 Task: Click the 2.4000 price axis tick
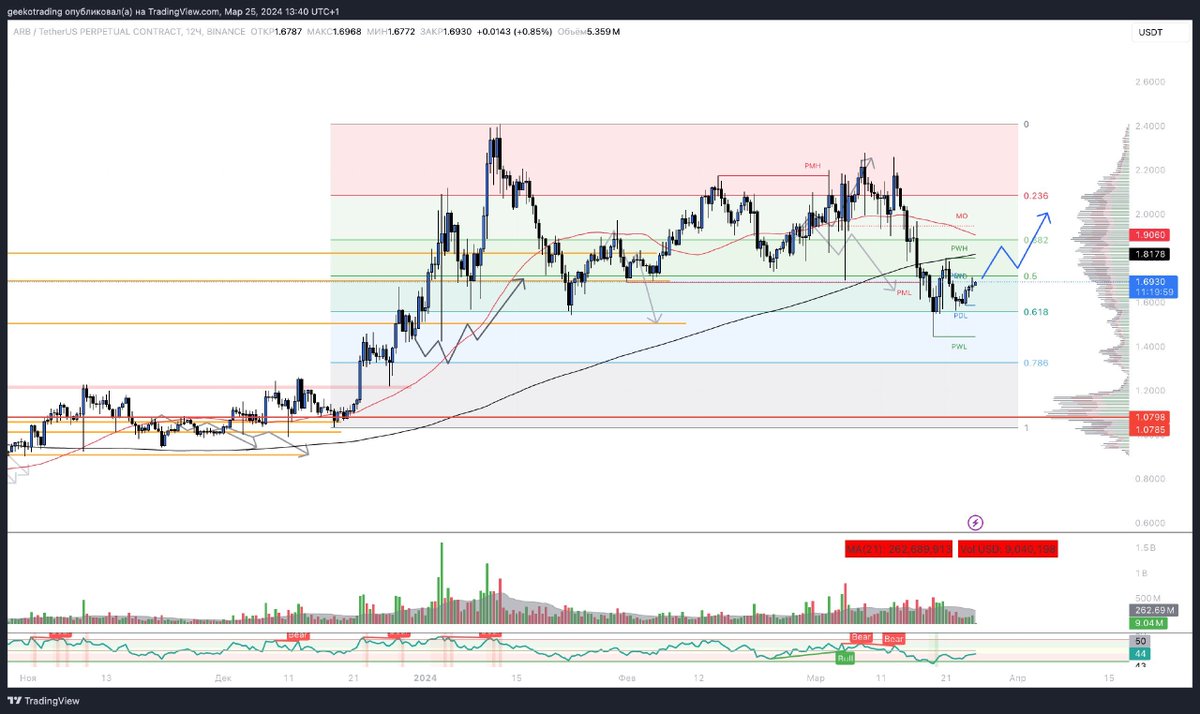tap(1149, 125)
